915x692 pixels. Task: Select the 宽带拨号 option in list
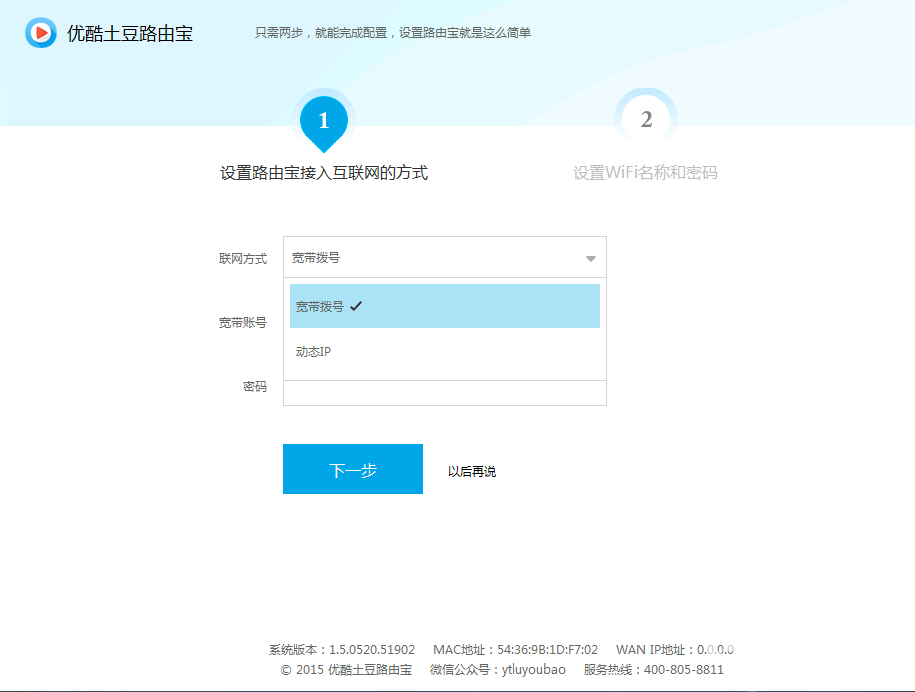point(445,306)
